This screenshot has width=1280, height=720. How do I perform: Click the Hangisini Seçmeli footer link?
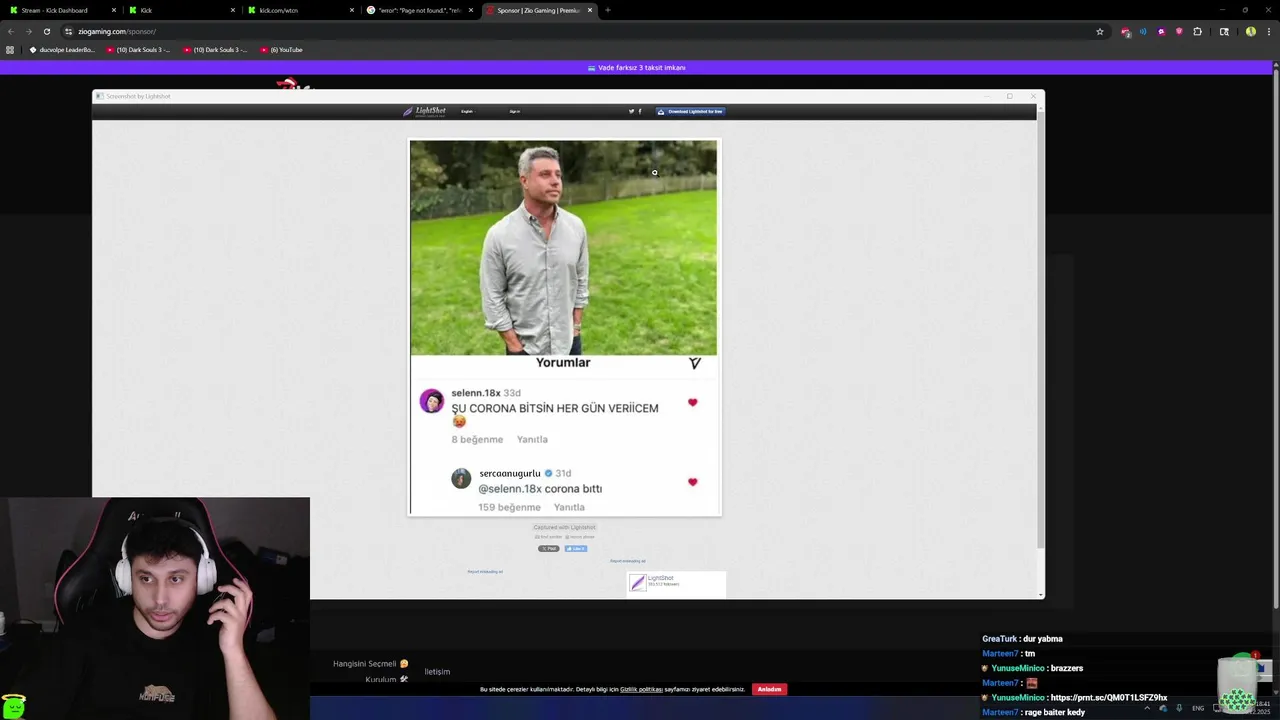(371, 664)
